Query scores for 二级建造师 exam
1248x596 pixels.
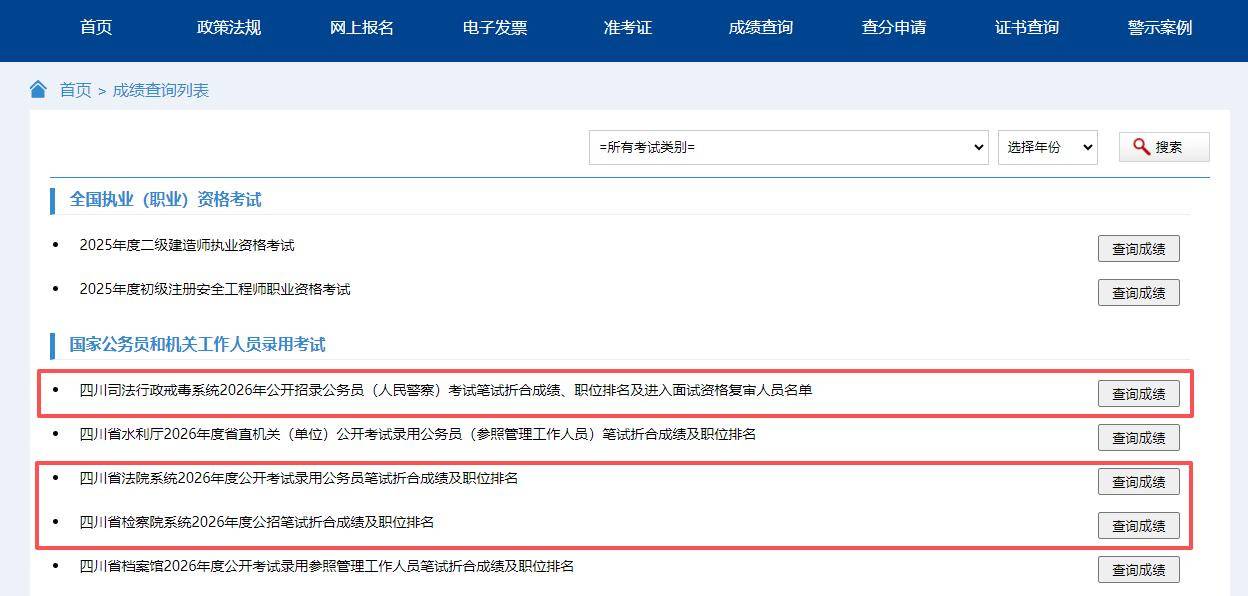(x=1138, y=249)
